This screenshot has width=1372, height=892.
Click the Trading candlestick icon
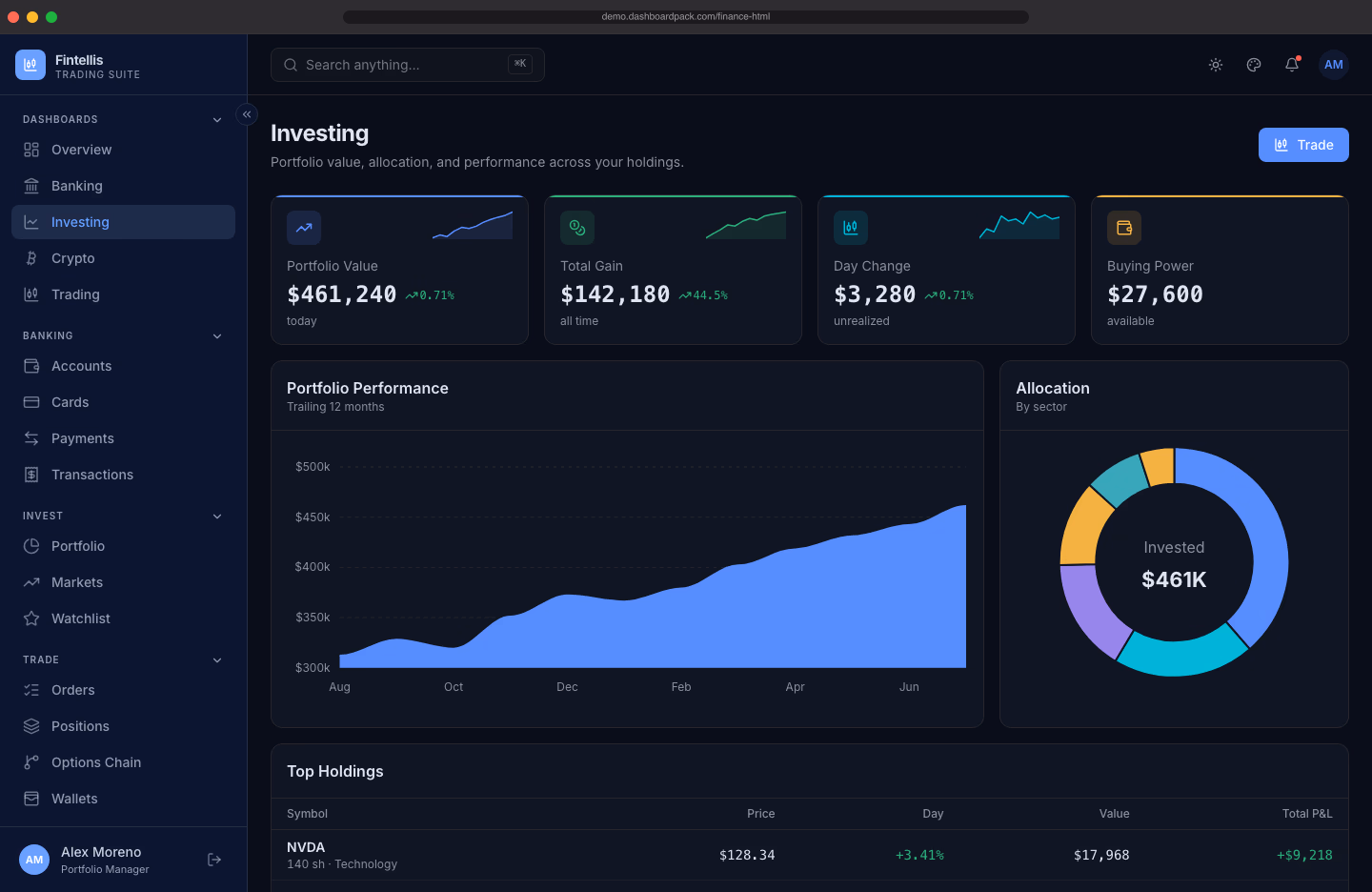click(31, 294)
